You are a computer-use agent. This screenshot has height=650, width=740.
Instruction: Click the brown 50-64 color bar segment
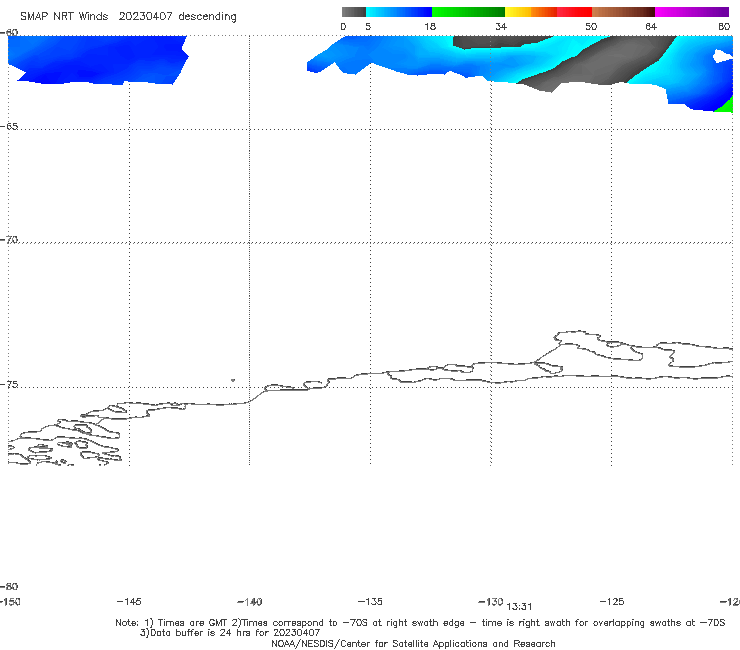(623, 12)
